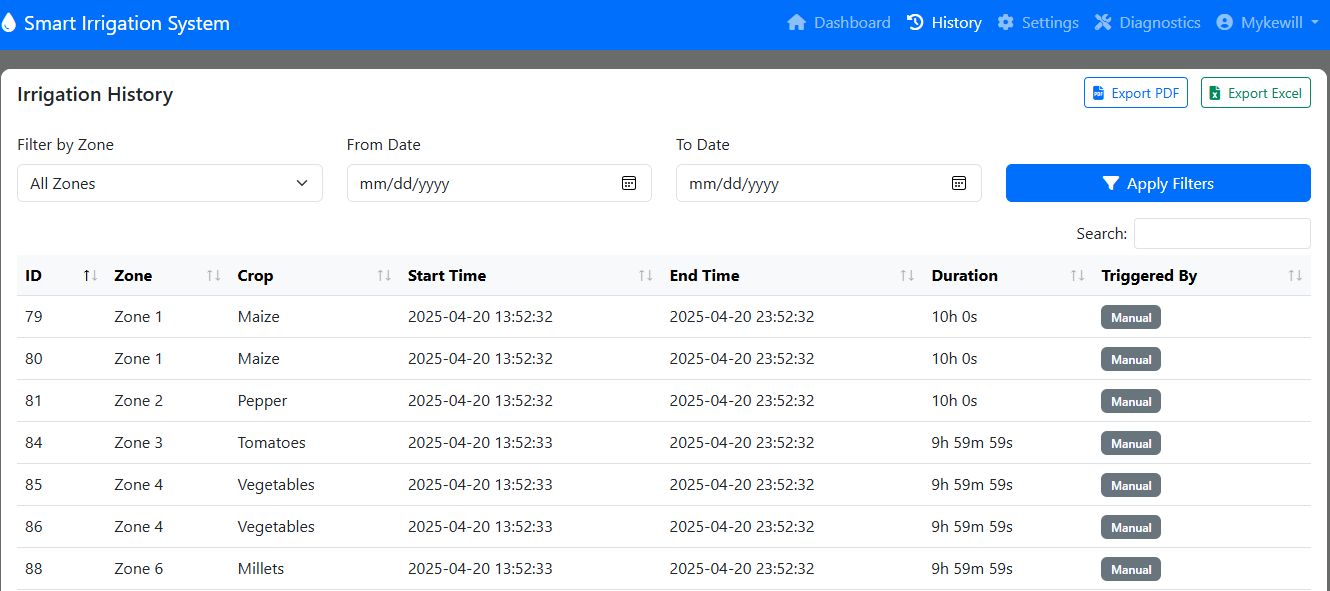Expand the All Zones filter dropdown
Screen dimensions: 1330x591
click(x=169, y=183)
